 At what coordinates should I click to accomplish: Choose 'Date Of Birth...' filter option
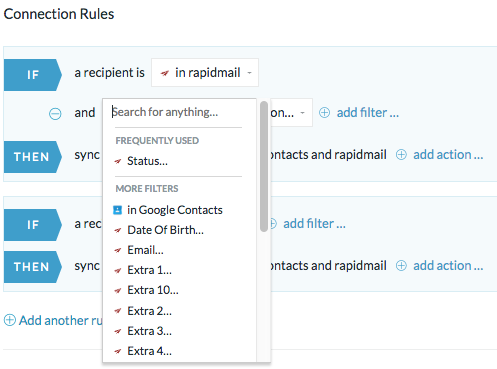pos(165,230)
